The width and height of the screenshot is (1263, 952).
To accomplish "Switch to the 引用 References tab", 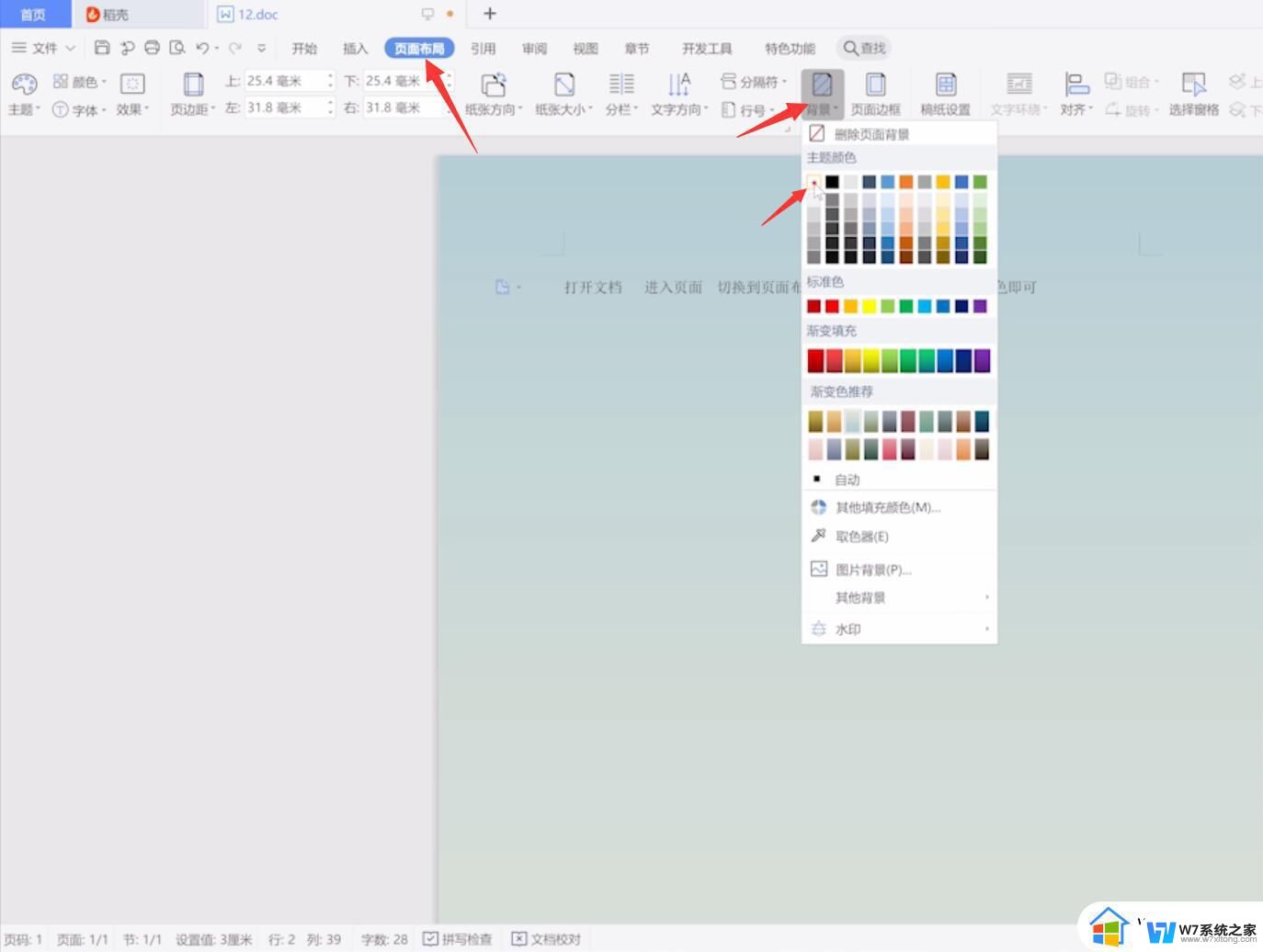I will point(484,49).
